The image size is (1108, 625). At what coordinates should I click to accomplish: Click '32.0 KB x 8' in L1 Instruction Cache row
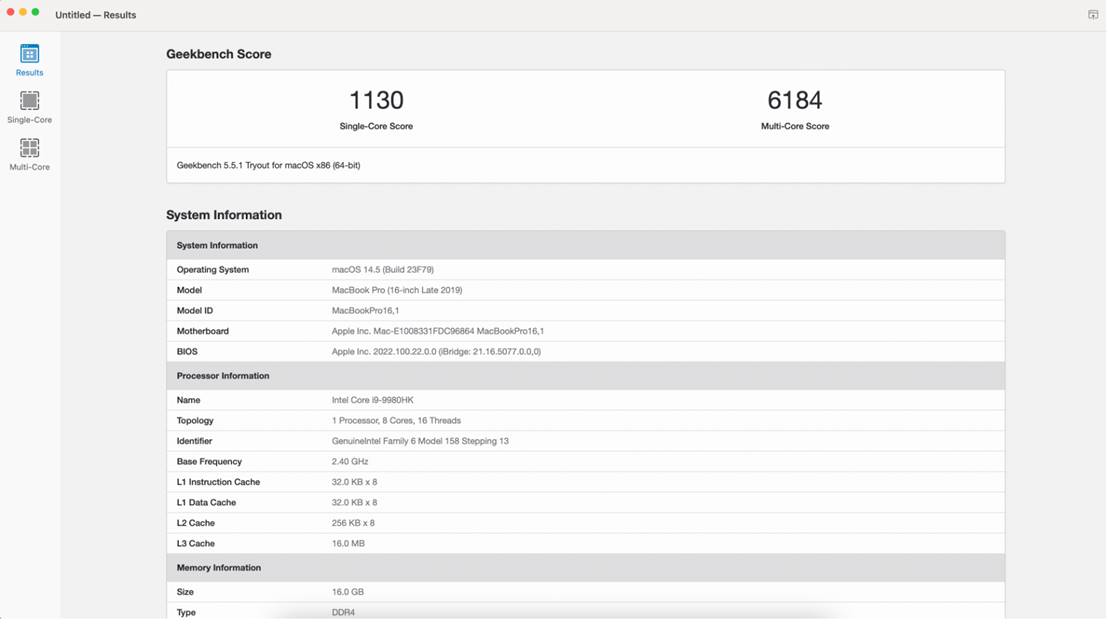[x=355, y=482]
